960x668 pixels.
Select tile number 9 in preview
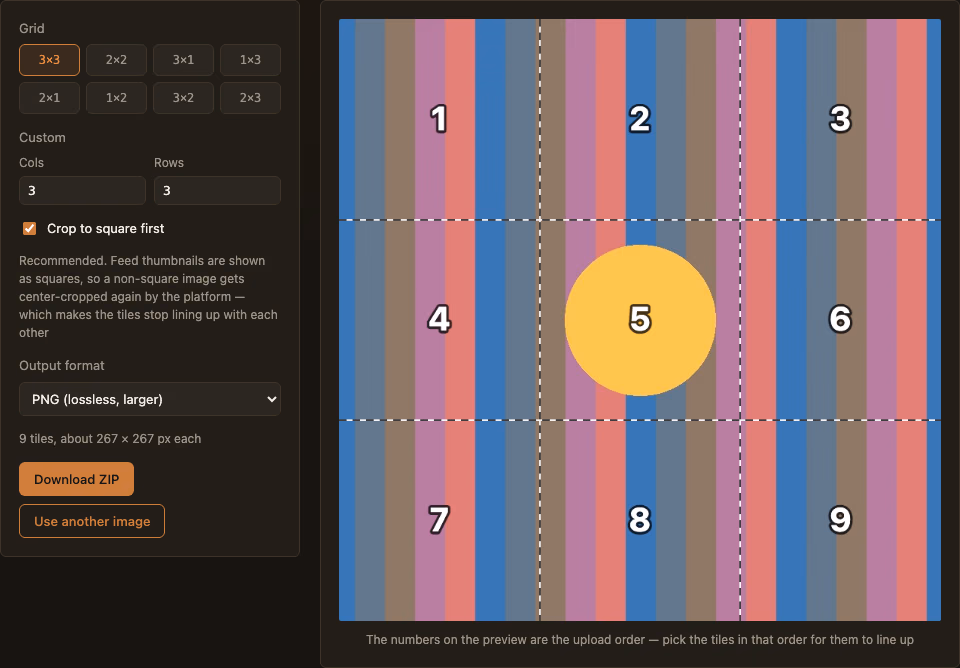coord(840,520)
